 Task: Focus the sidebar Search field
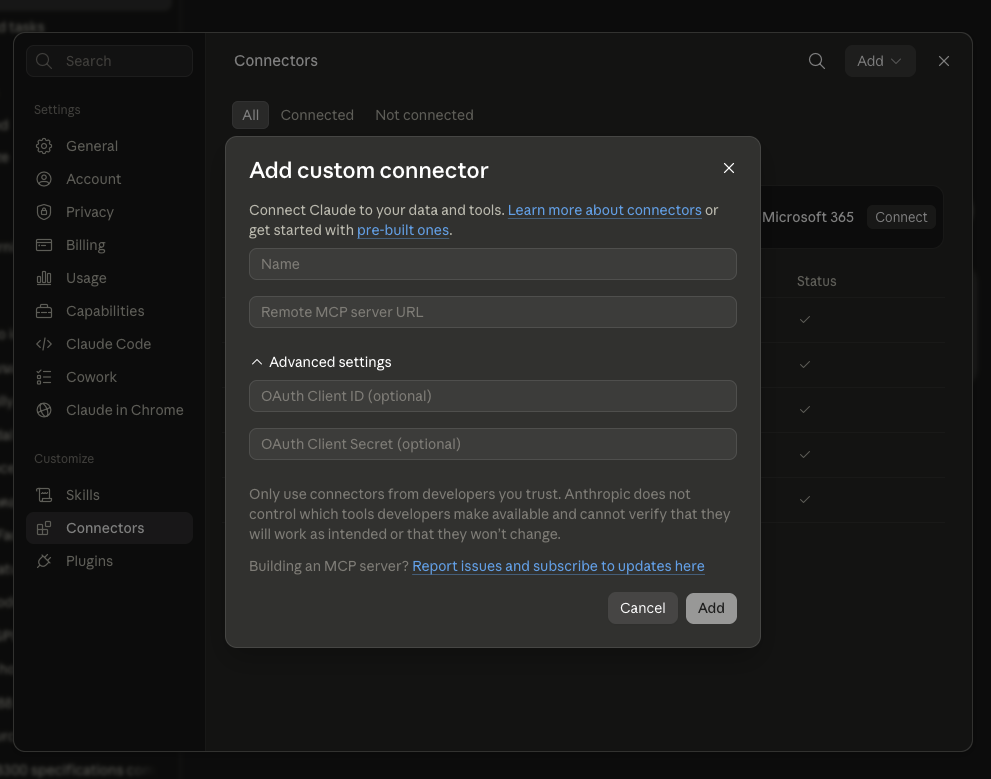click(109, 61)
